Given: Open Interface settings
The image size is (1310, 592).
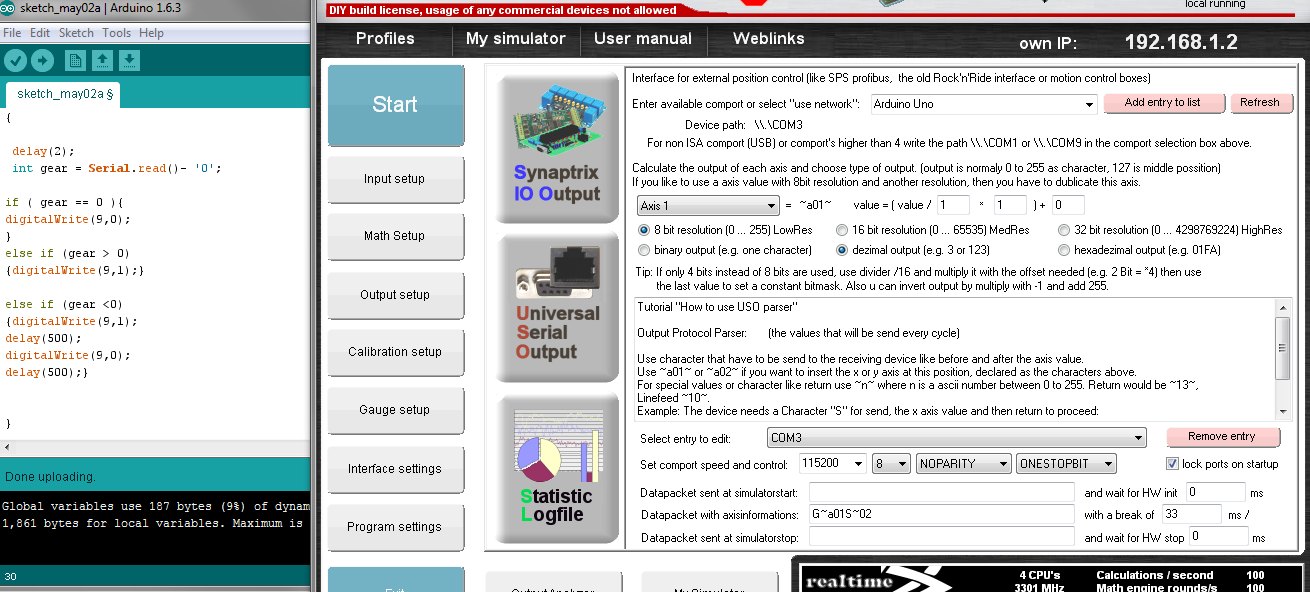Looking at the screenshot, I should click(395, 469).
